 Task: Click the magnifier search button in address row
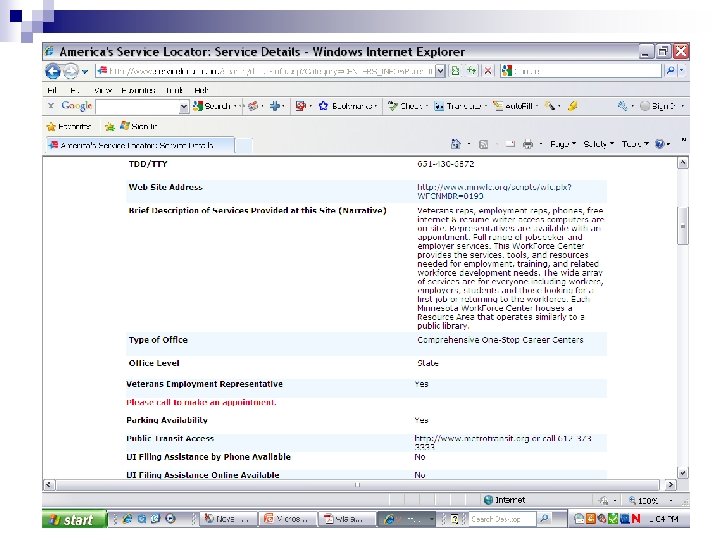[670, 71]
